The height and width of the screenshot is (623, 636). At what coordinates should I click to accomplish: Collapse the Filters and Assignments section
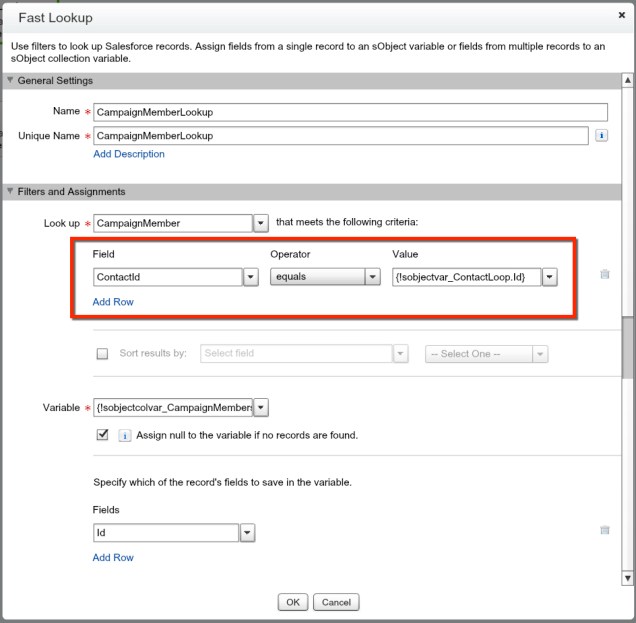(x=11, y=192)
